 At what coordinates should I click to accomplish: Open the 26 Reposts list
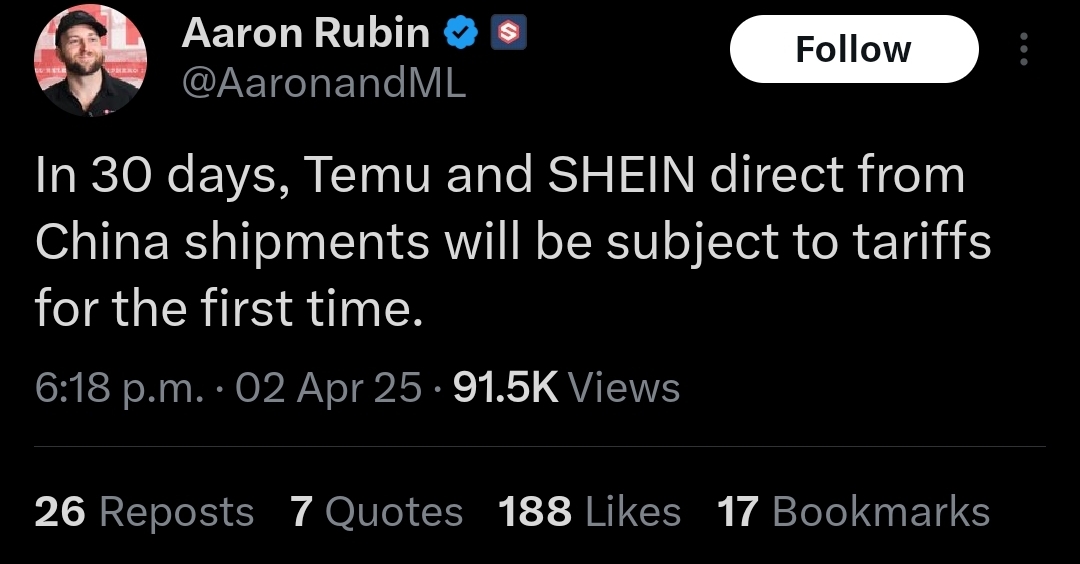144,512
